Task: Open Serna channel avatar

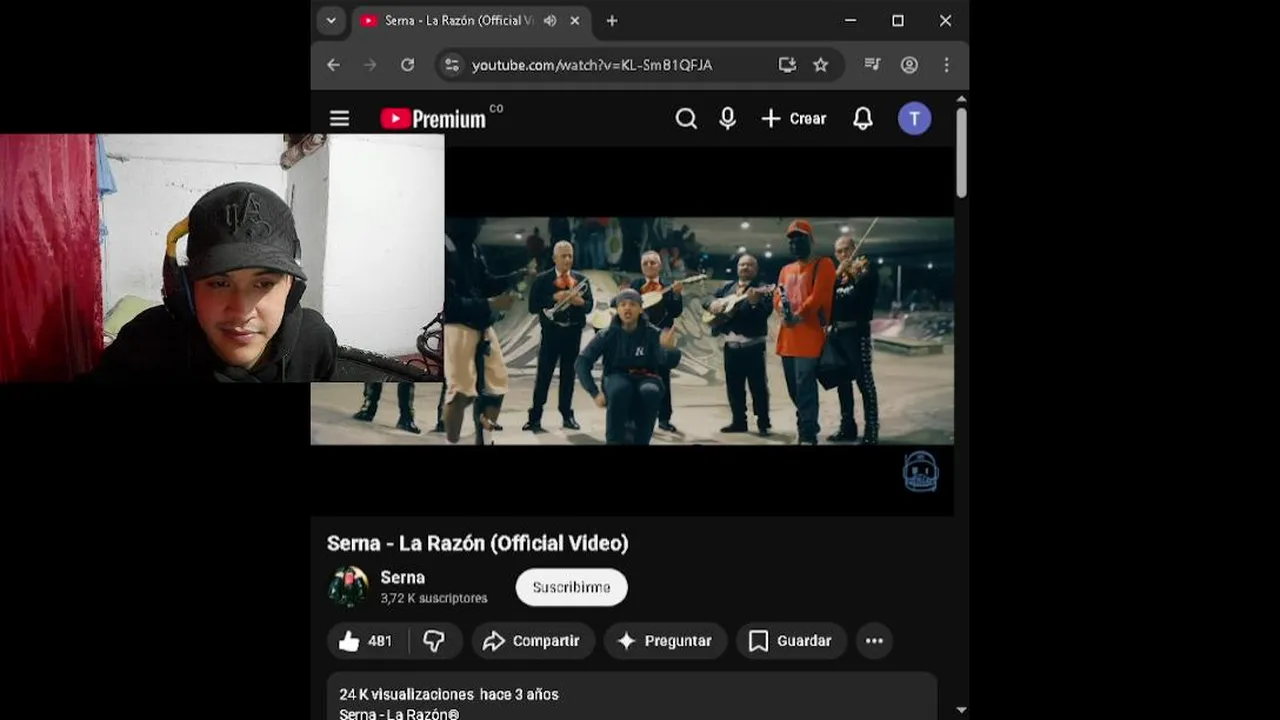Action: tap(348, 587)
